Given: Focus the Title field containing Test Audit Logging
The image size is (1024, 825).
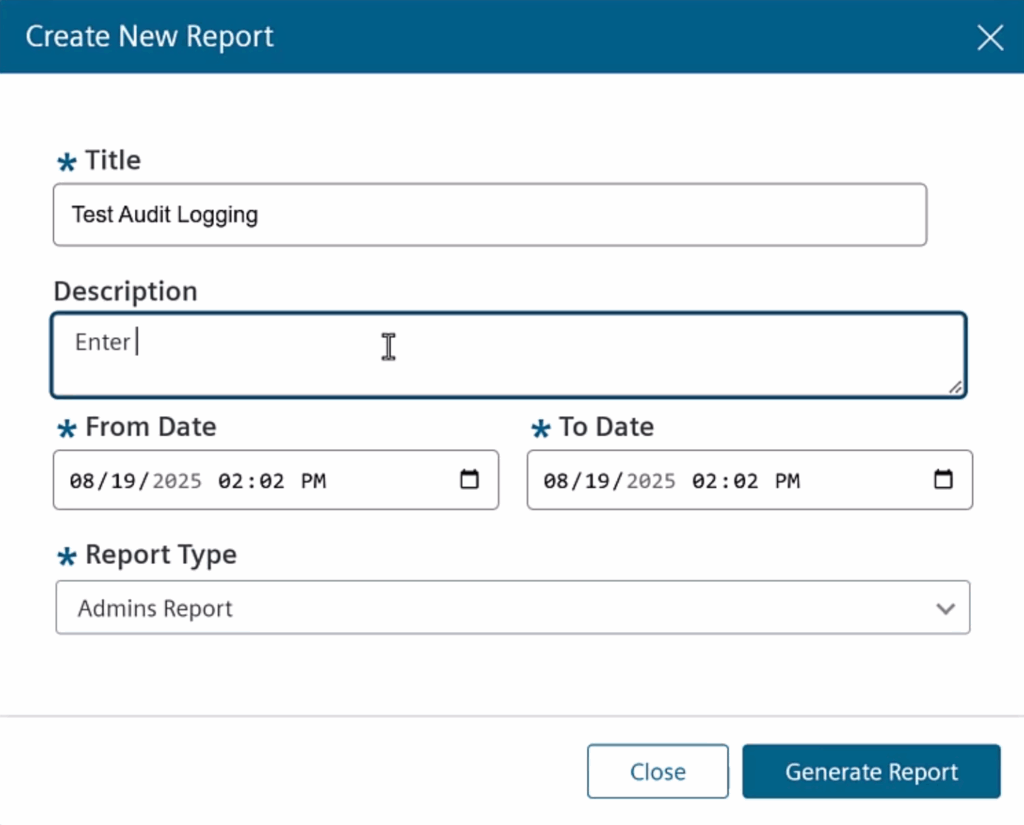Looking at the screenshot, I should 489,214.
